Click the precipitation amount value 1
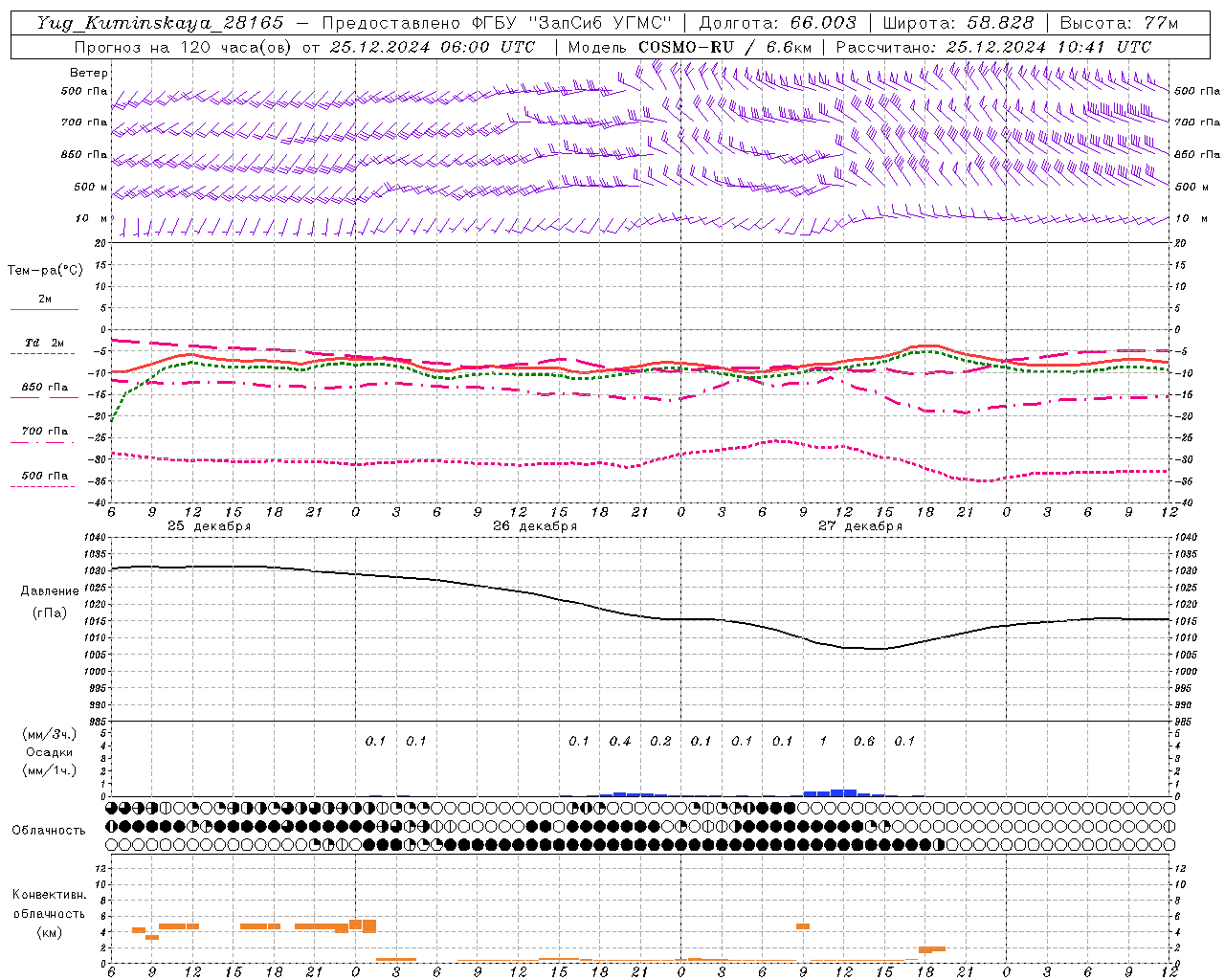 click(823, 741)
